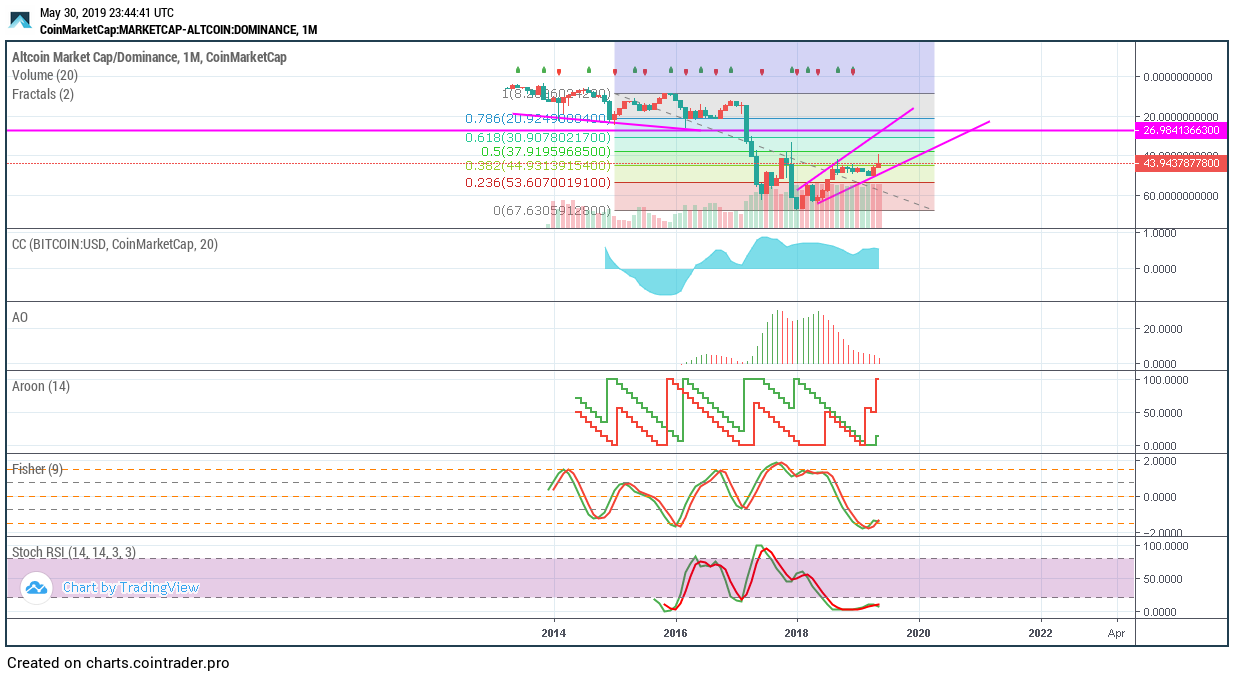Click the 2018 mark on time axis

[x=796, y=632]
